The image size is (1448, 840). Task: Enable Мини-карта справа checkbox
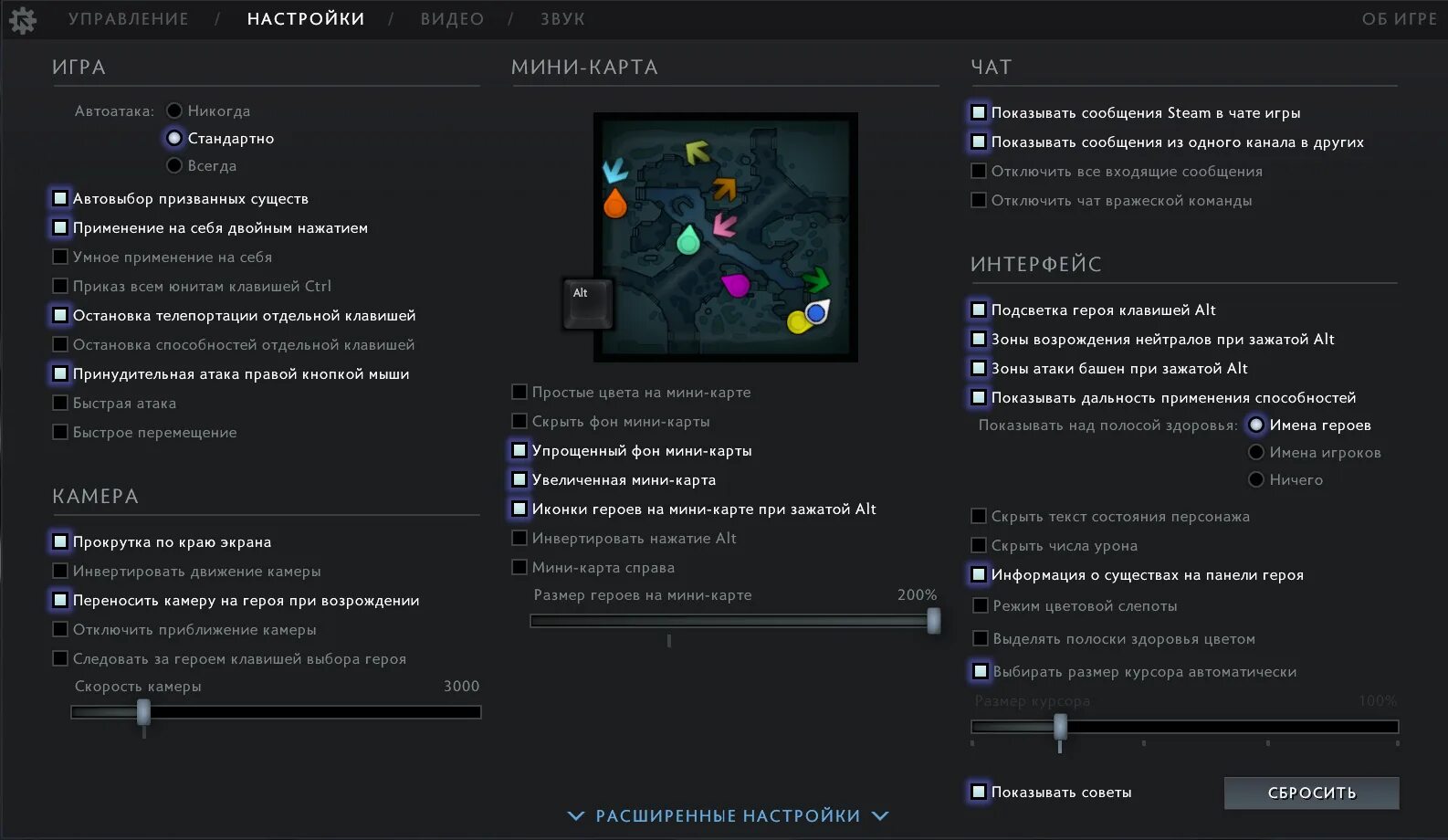coord(519,567)
